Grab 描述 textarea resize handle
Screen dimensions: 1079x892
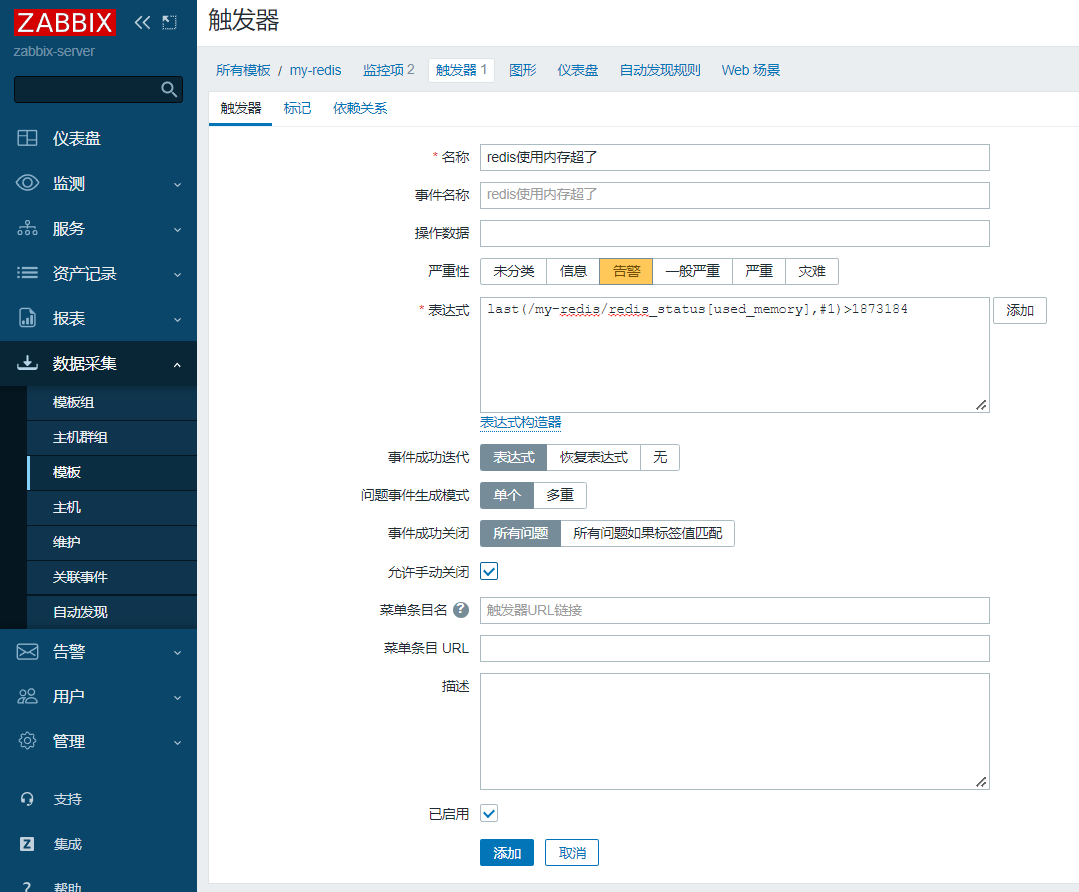(x=982, y=782)
